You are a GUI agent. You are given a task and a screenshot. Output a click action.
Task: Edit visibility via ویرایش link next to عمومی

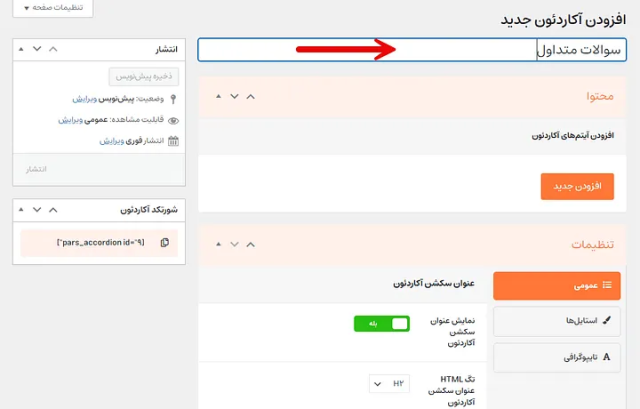point(70,120)
